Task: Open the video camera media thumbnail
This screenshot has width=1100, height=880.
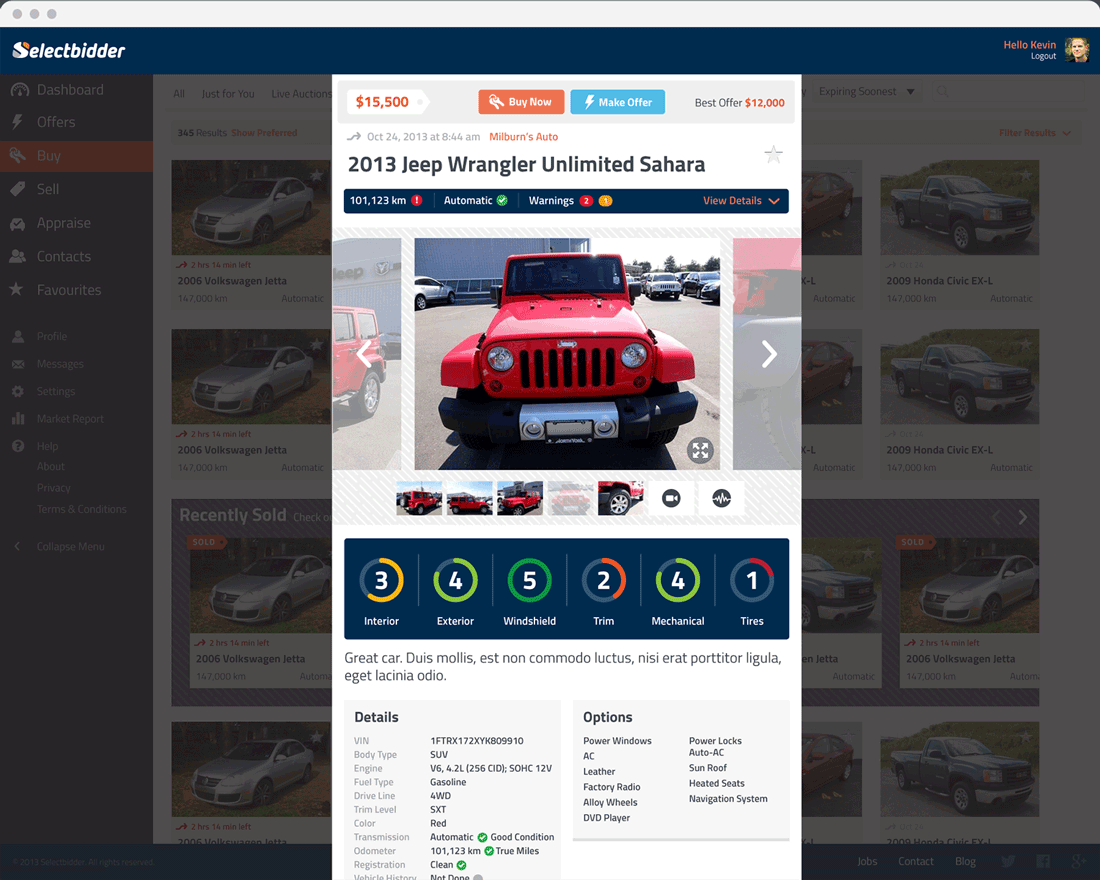Action: (x=671, y=498)
